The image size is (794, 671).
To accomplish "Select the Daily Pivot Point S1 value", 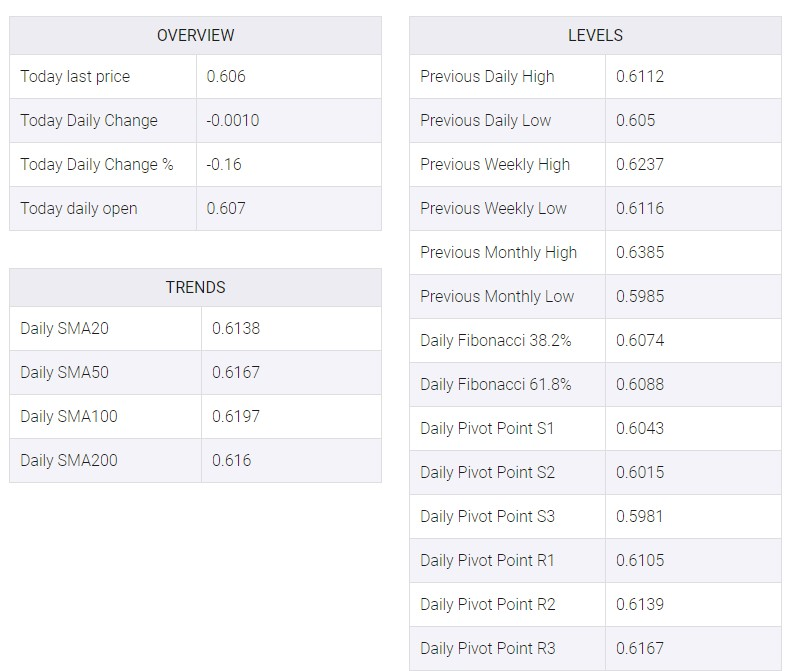I will point(640,428).
